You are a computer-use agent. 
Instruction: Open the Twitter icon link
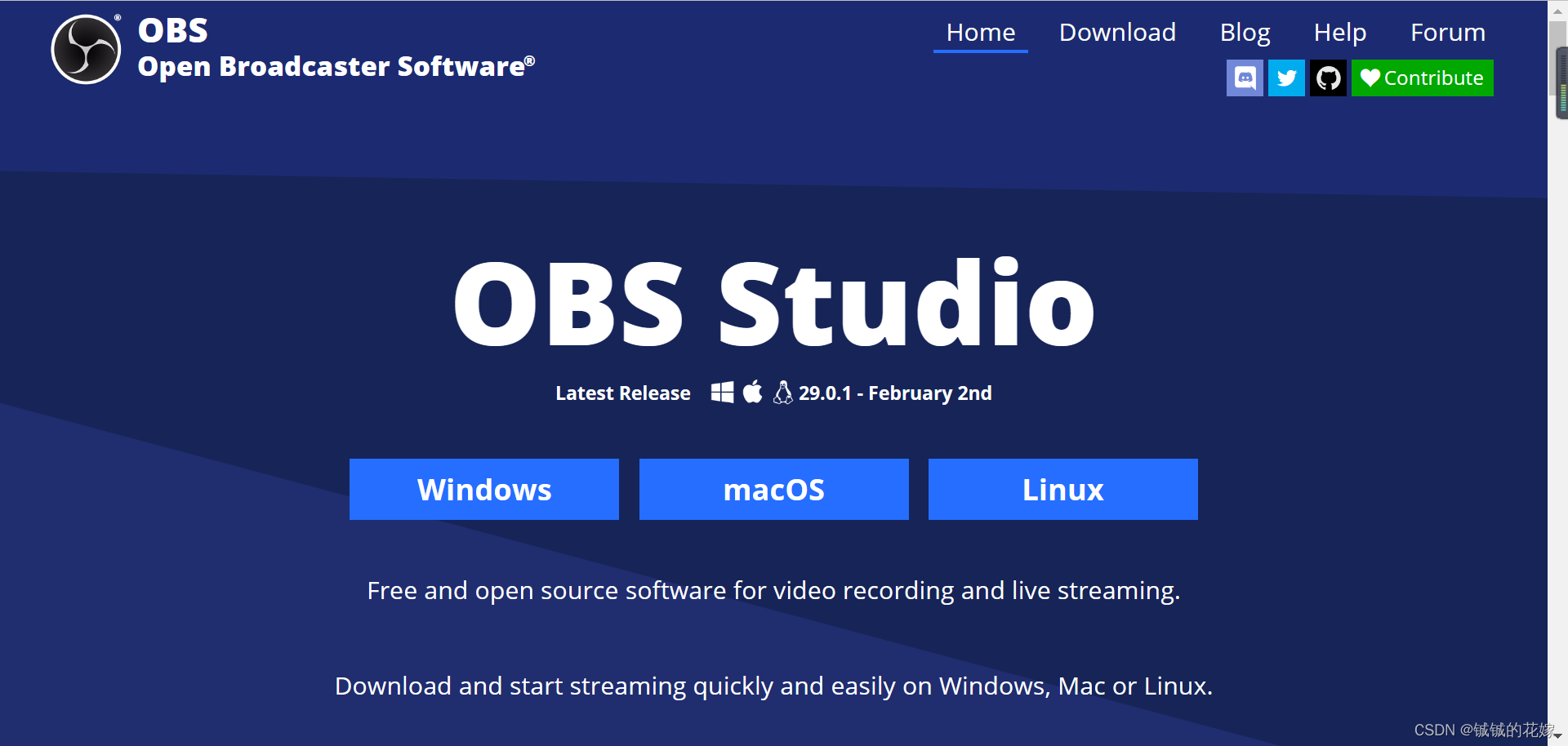[x=1286, y=78]
